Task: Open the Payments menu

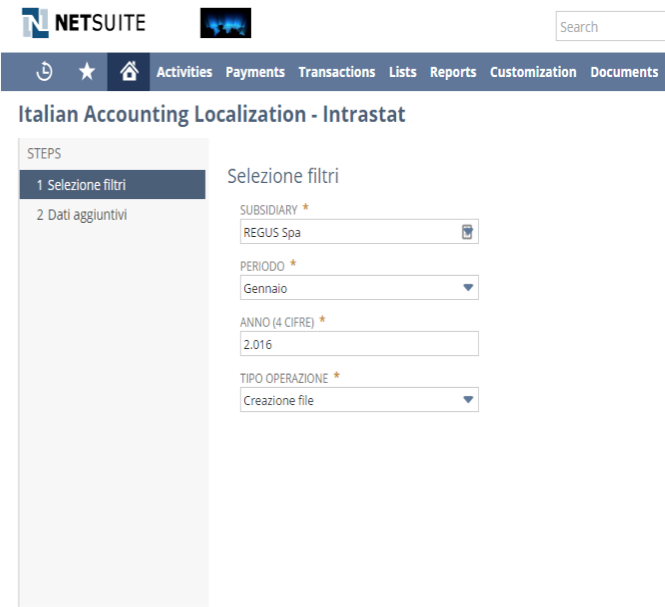Action: point(255,72)
